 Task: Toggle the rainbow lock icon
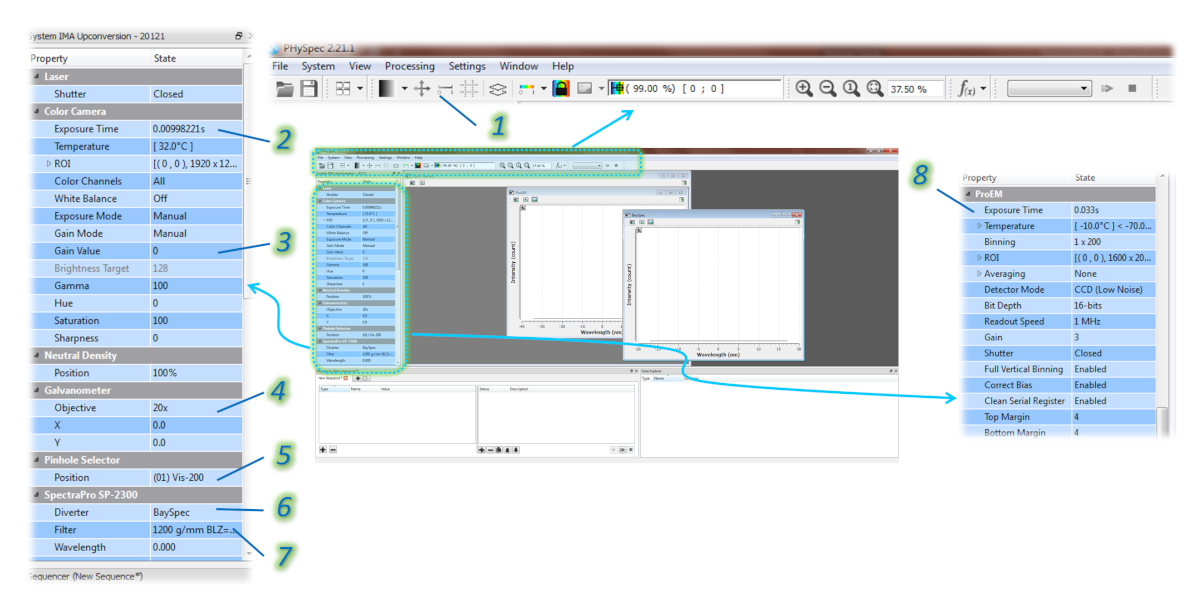pos(562,89)
